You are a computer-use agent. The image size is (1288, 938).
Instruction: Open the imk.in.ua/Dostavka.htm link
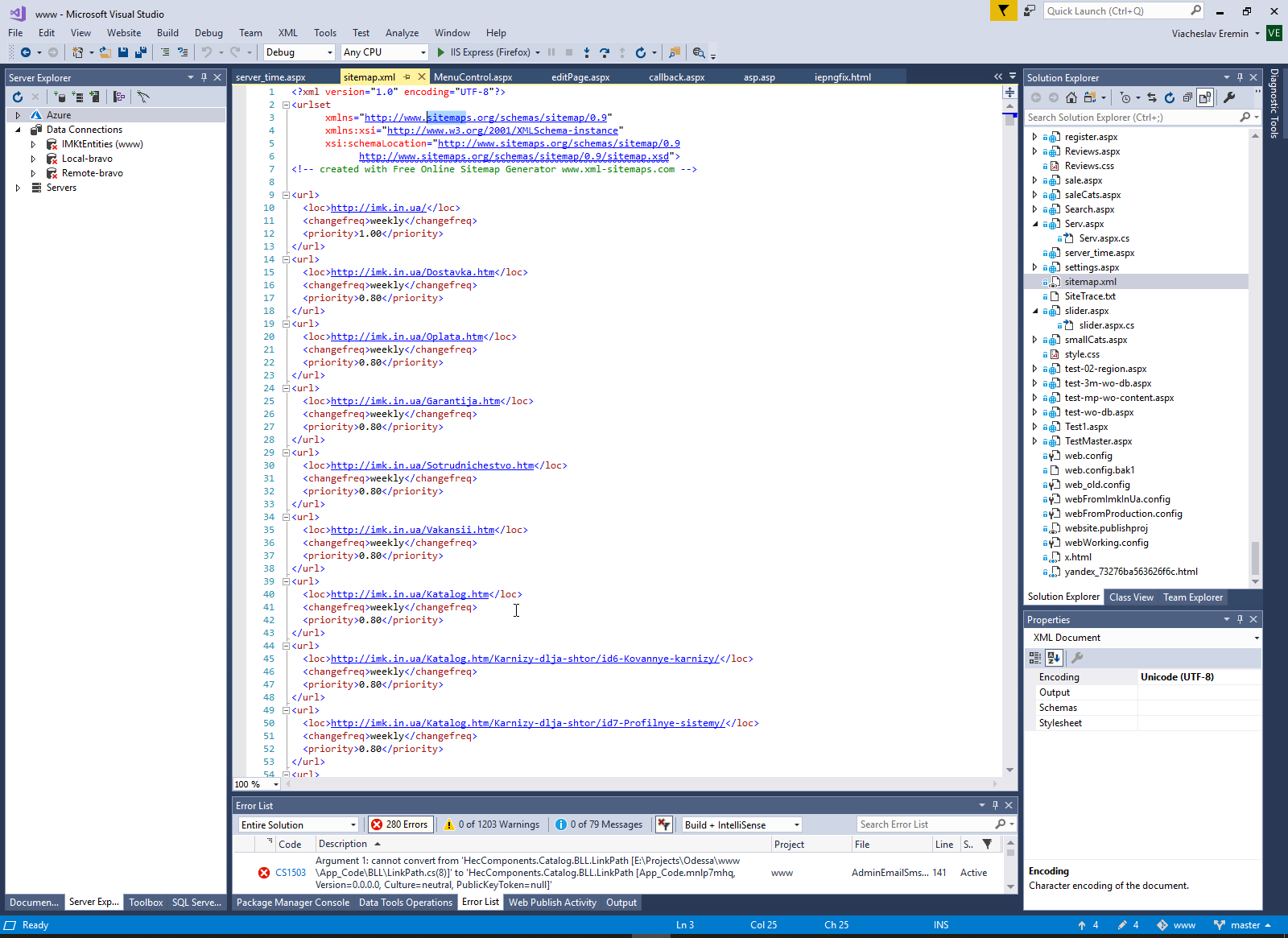pos(412,272)
